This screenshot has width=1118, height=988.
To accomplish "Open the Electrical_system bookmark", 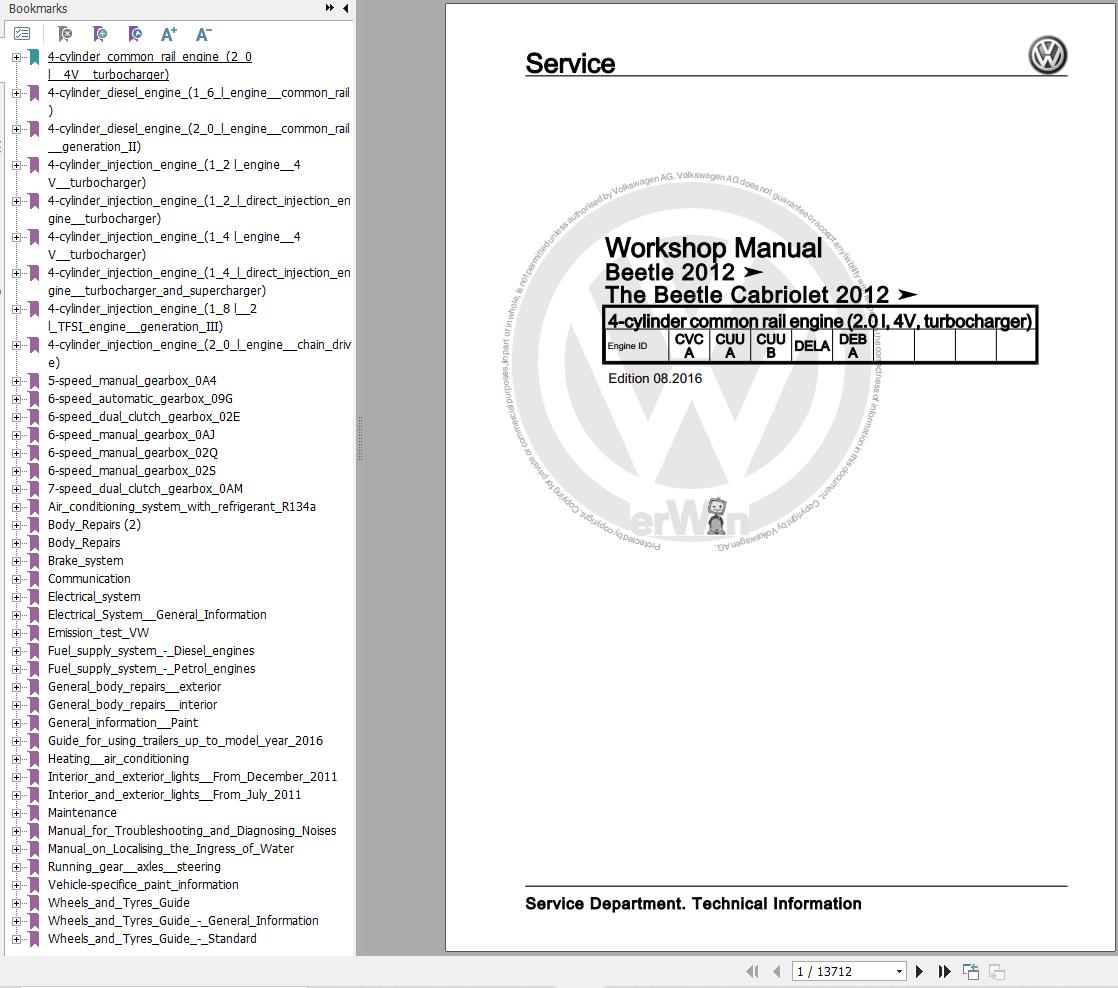I will coord(94,597).
